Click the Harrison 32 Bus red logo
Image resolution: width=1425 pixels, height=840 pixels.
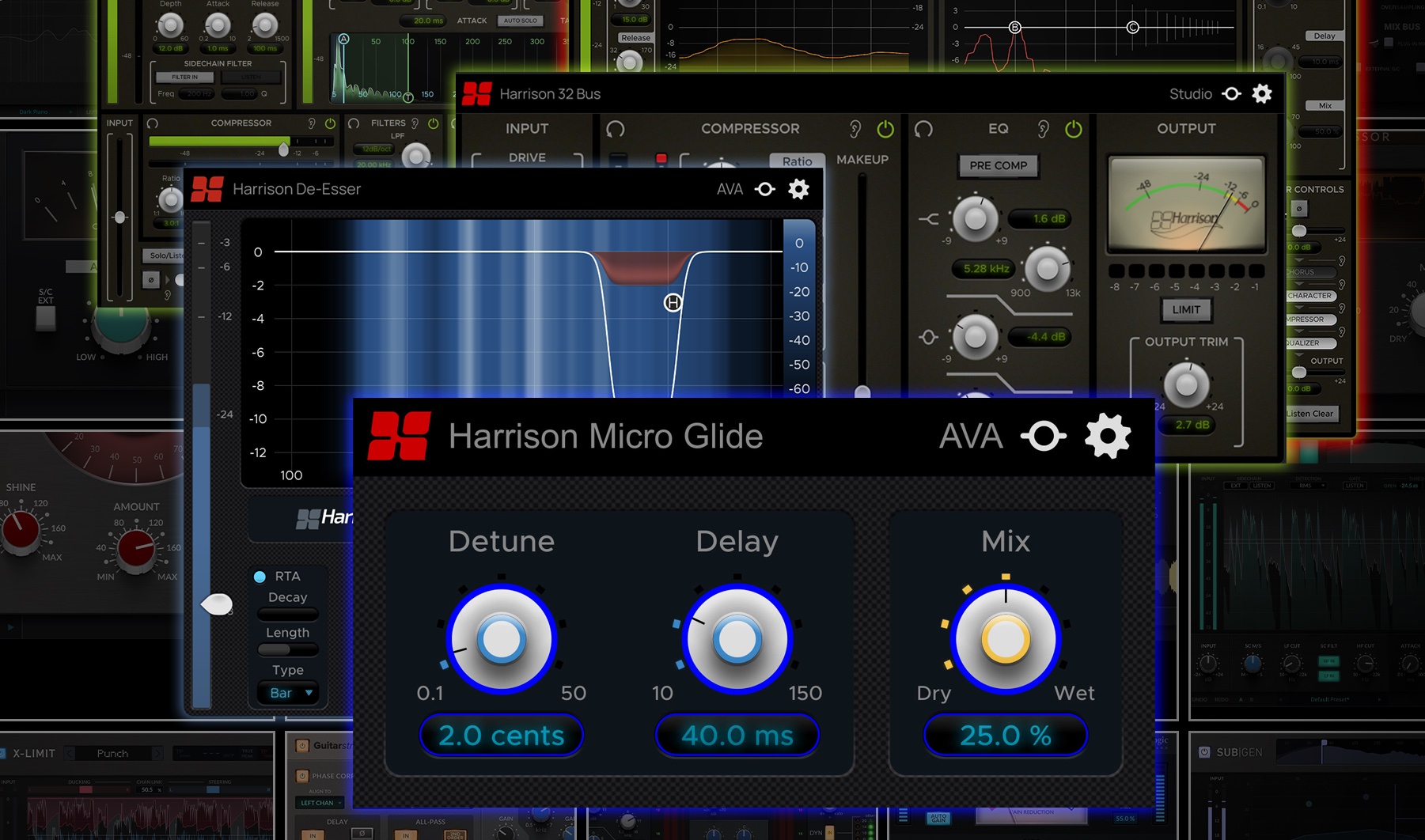click(x=477, y=94)
